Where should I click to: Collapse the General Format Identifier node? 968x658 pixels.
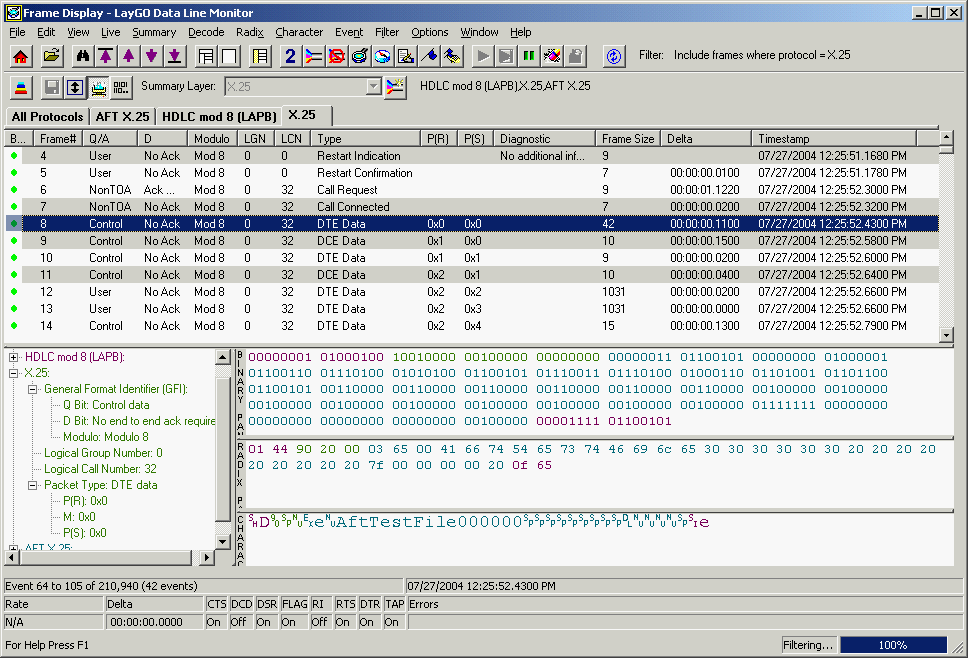coord(33,389)
